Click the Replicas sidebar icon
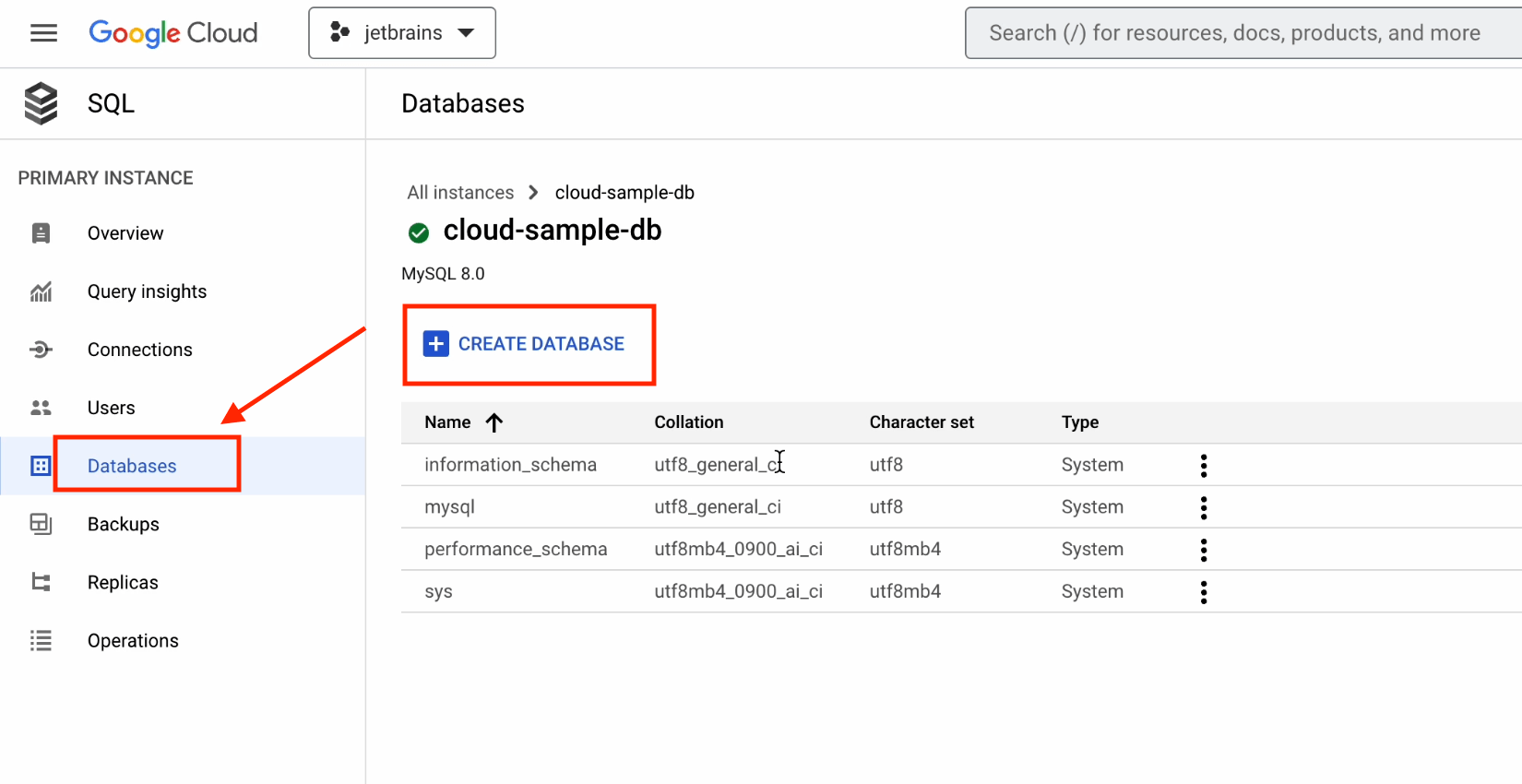 click(x=41, y=582)
